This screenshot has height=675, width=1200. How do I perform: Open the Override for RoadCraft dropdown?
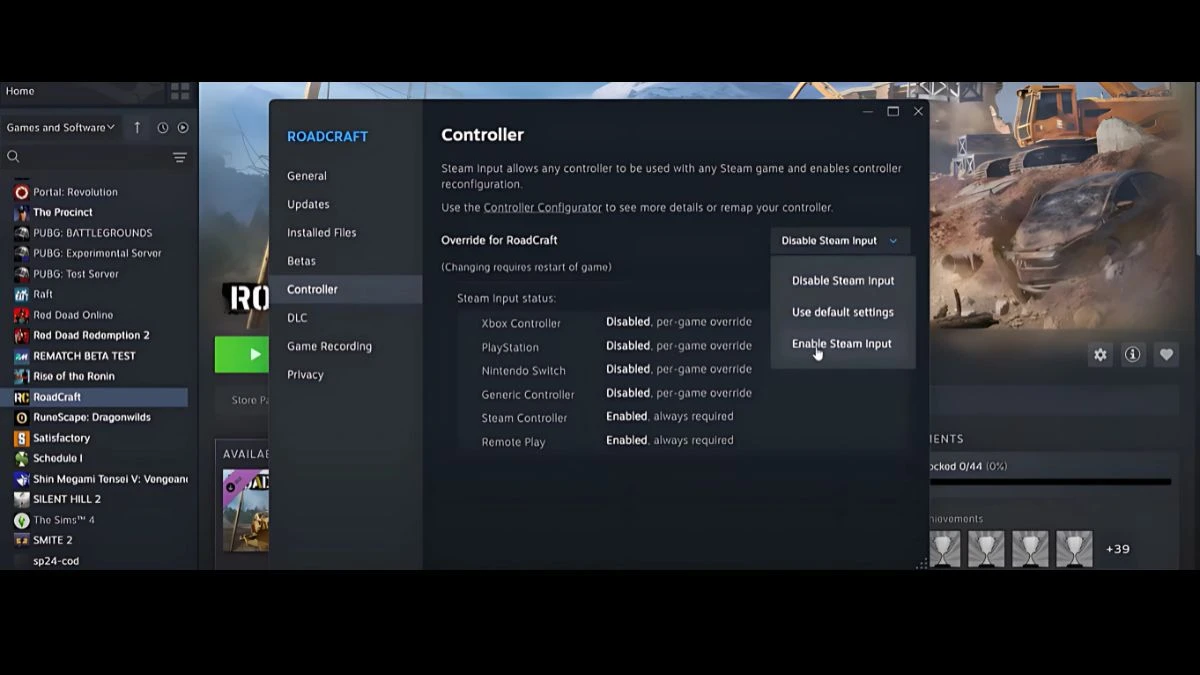click(x=840, y=241)
